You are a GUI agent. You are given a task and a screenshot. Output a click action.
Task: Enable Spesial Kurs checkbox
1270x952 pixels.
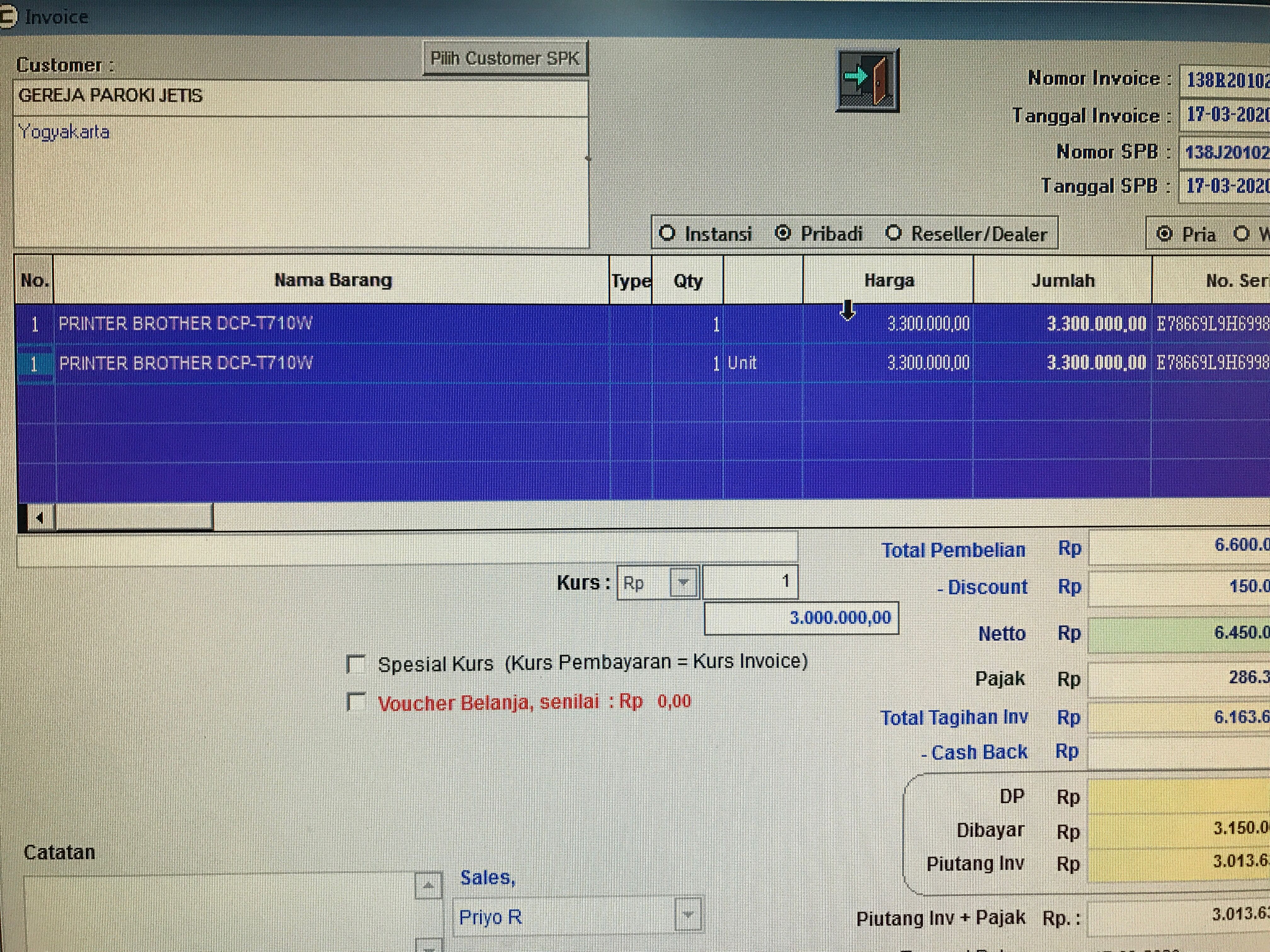tap(356, 664)
